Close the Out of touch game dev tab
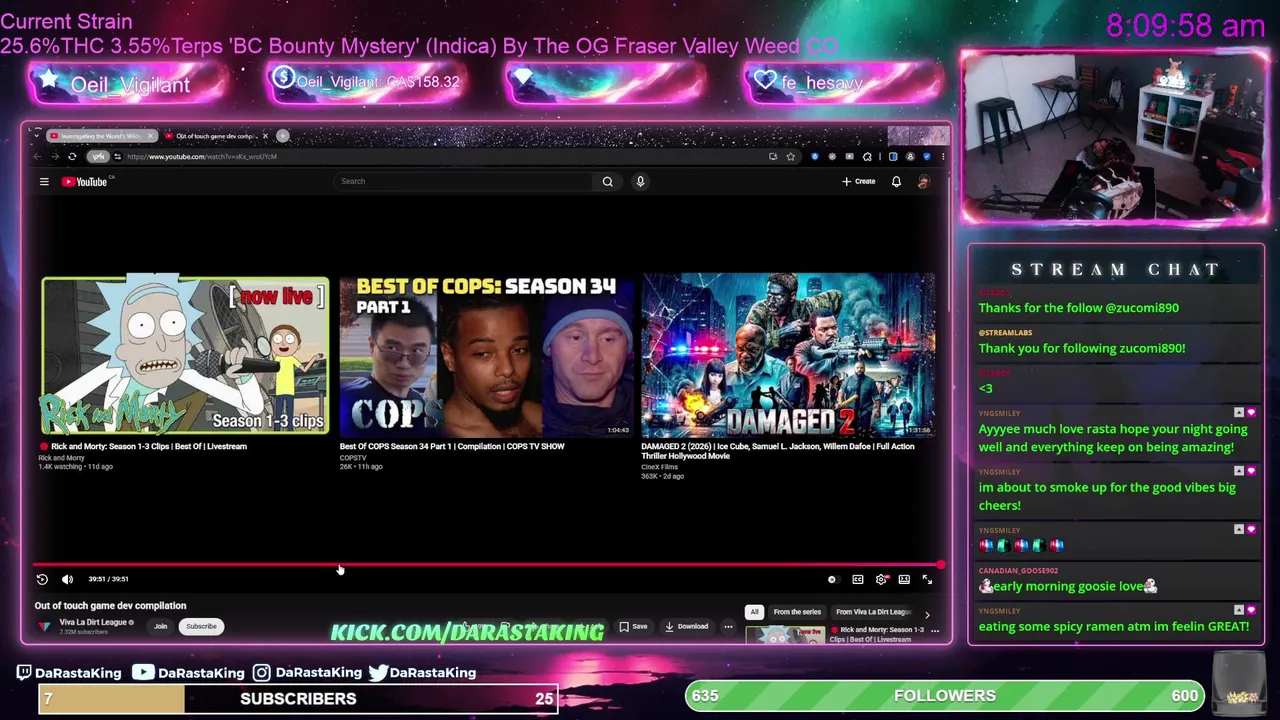 point(265,136)
